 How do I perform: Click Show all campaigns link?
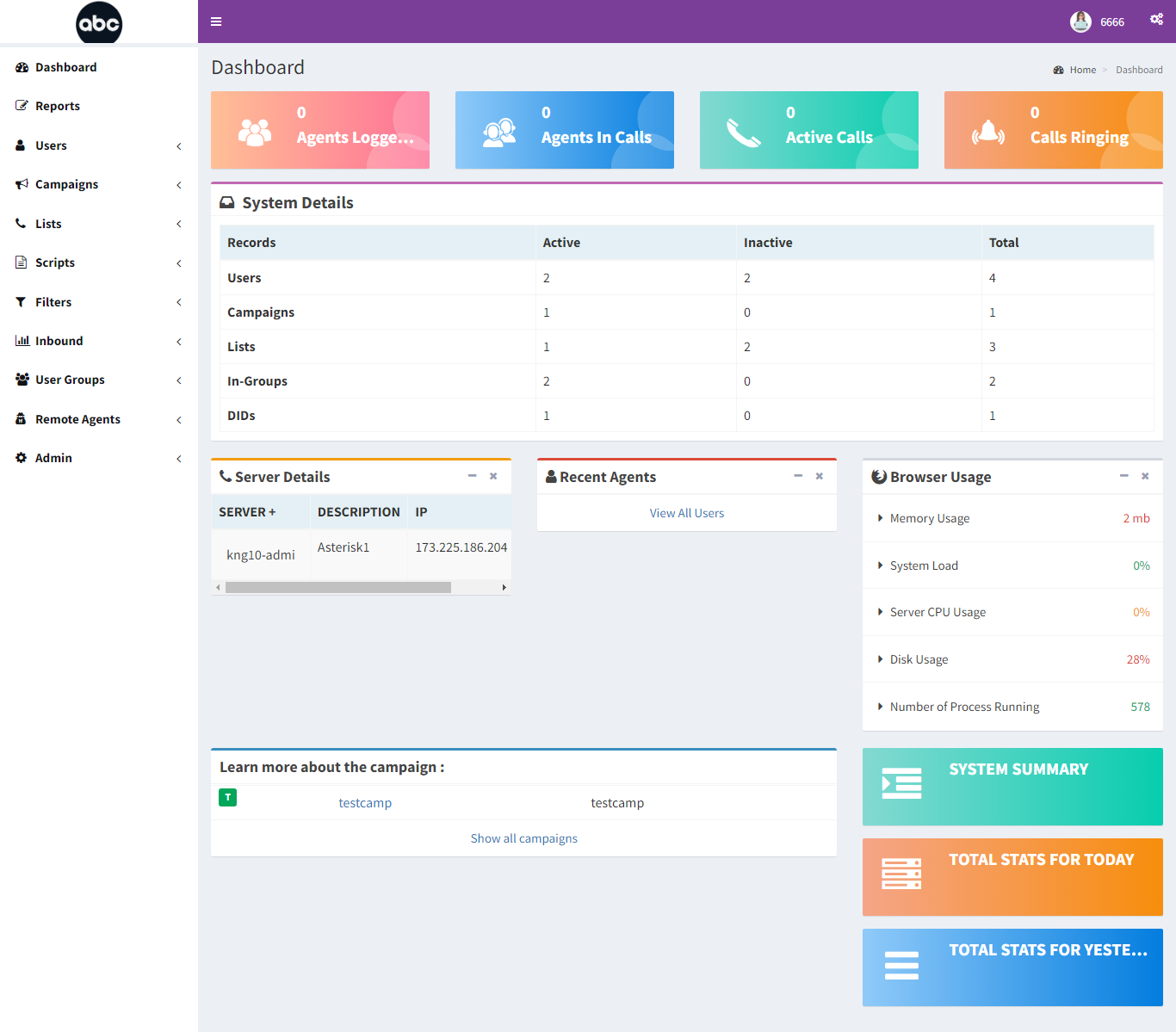pyautogui.click(x=523, y=838)
